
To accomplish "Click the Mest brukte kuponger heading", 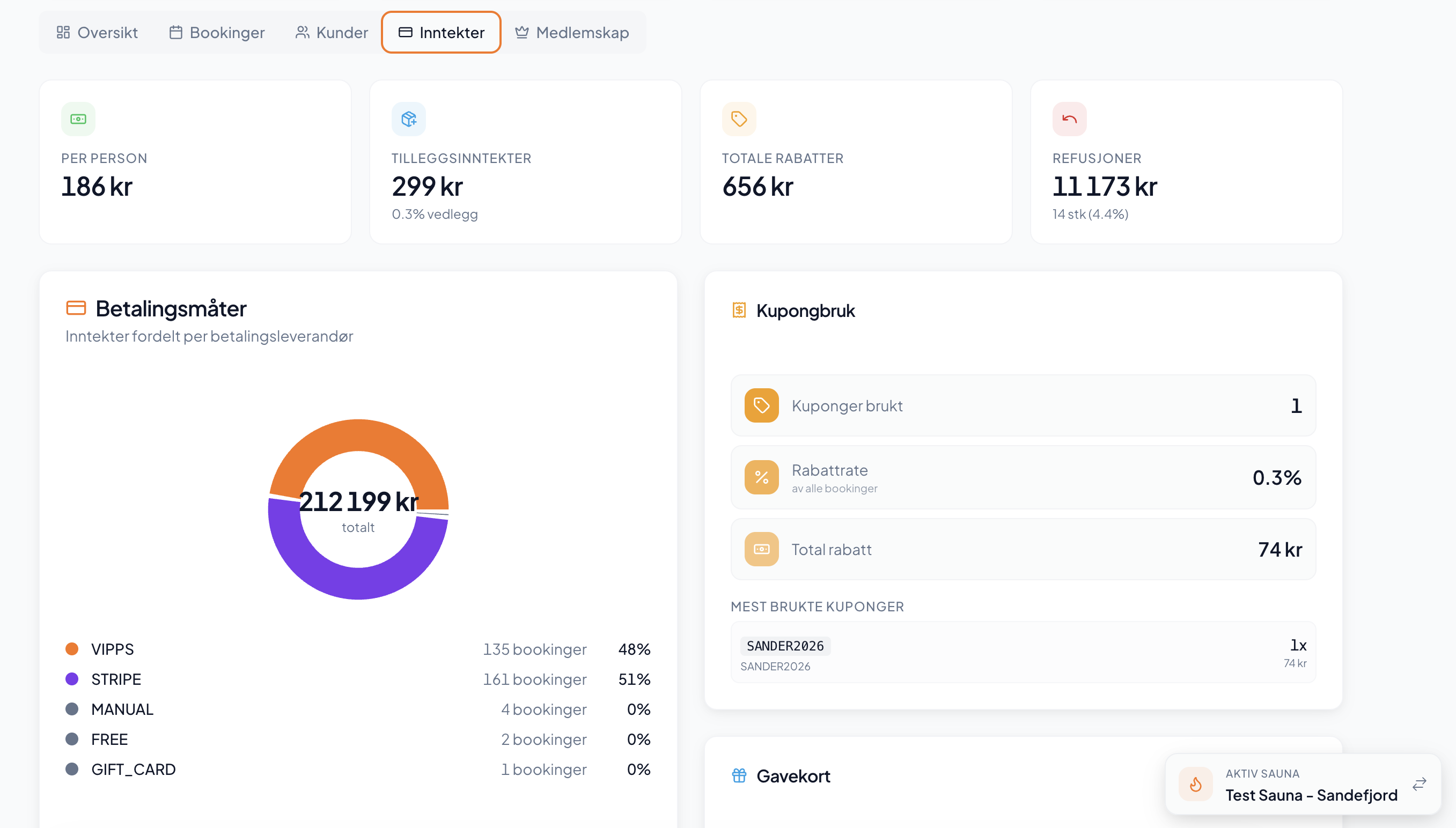I will [817, 606].
